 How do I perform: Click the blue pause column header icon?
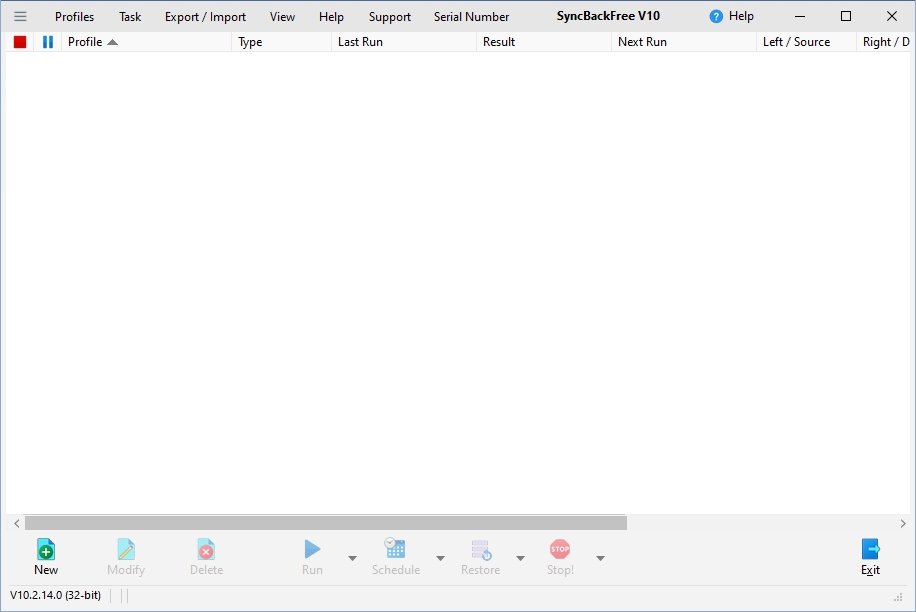click(x=47, y=42)
